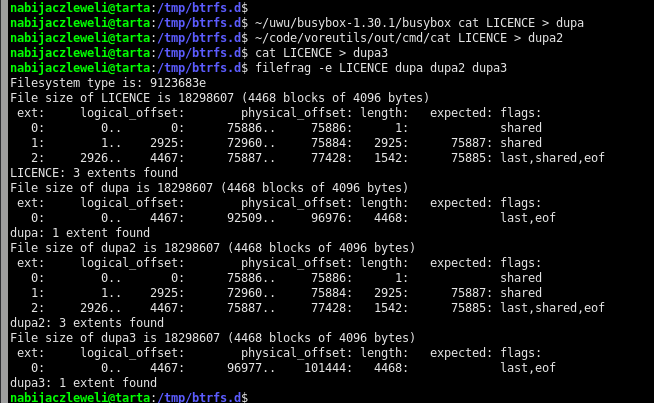The image size is (654, 403).
Task: Click the terminal scrollbar strip on the left edge
Action: (4, 200)
